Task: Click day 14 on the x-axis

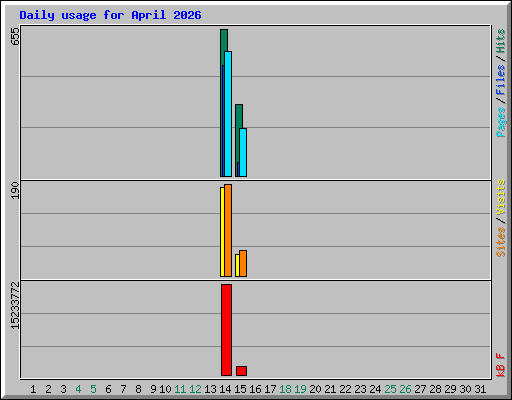Action: [x=225, y=389]
